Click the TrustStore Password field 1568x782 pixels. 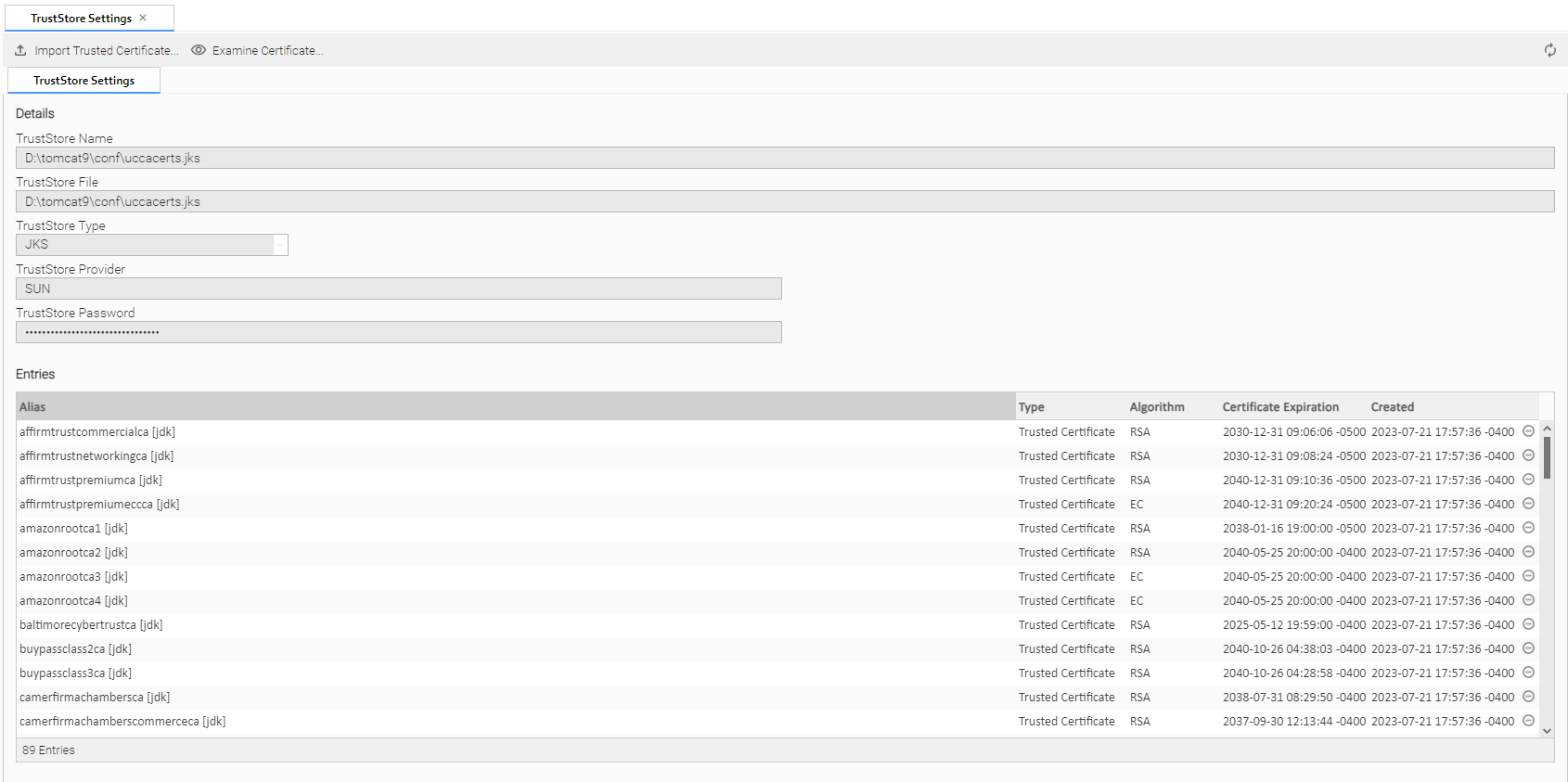(398, 332)
